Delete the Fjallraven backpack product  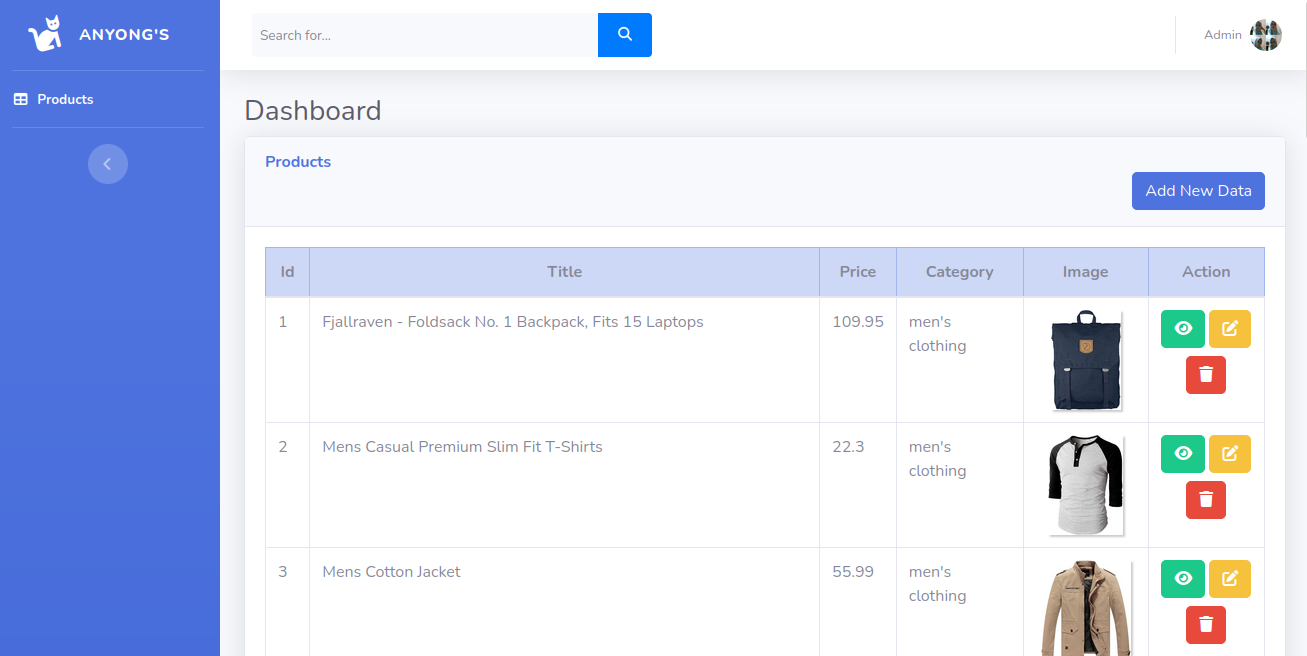point(1205,375)
